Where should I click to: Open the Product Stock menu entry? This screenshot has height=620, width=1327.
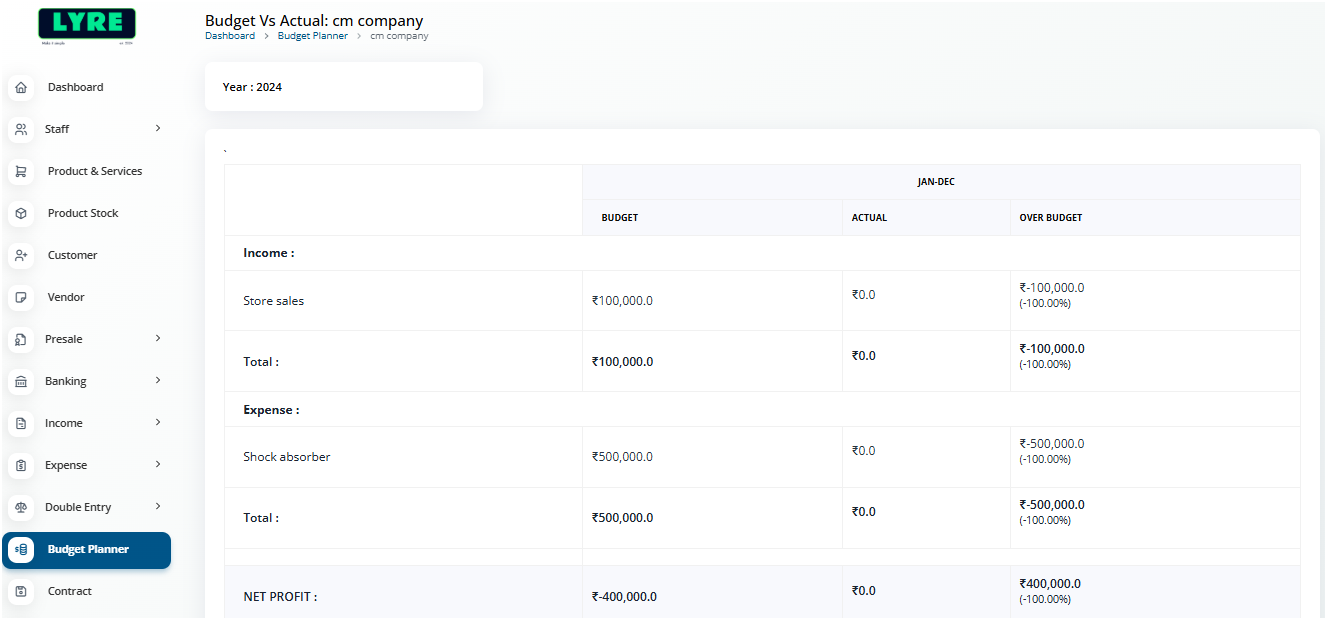tap(83, 214)
